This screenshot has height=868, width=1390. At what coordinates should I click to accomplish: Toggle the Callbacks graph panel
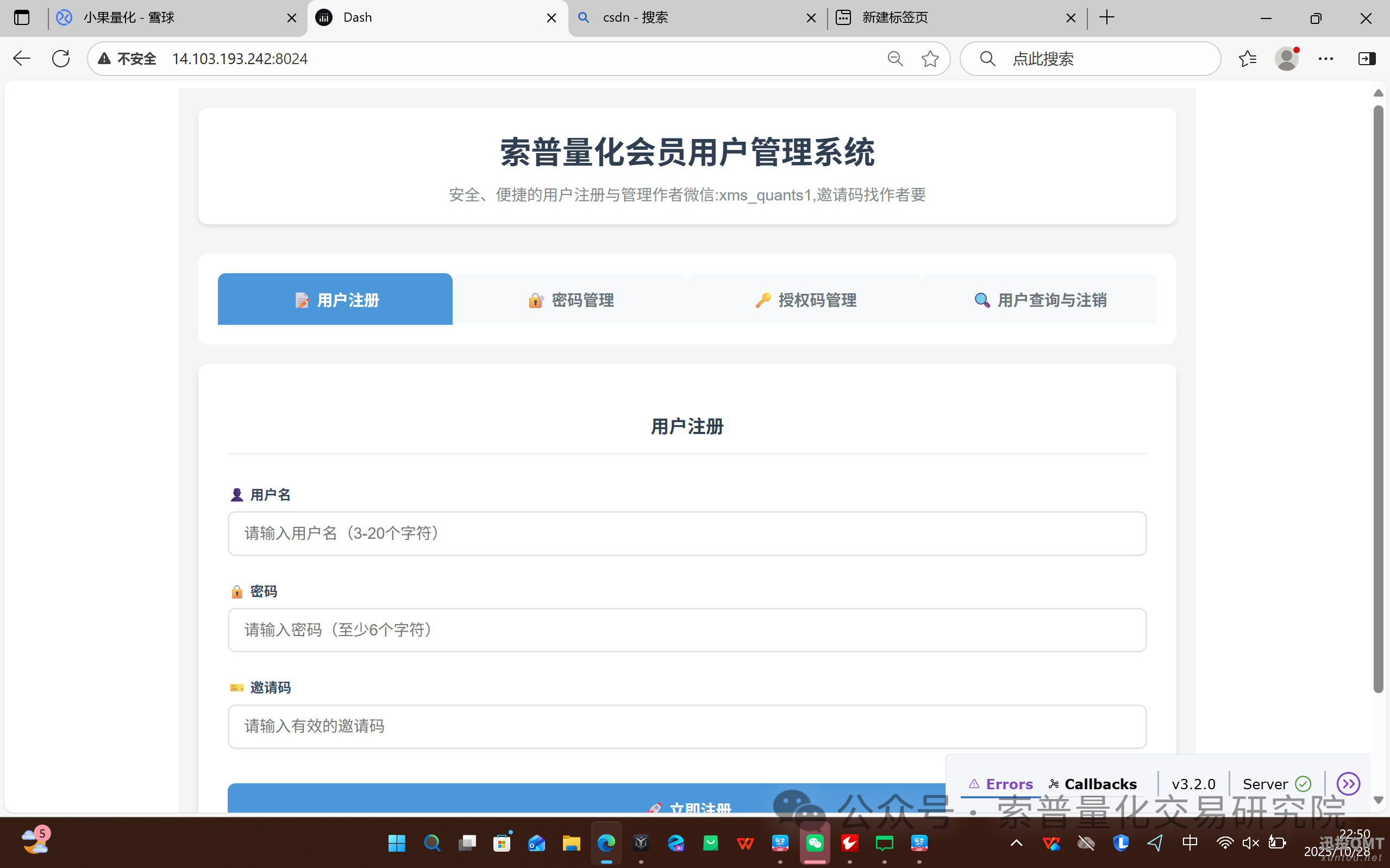coord(1093,784)
